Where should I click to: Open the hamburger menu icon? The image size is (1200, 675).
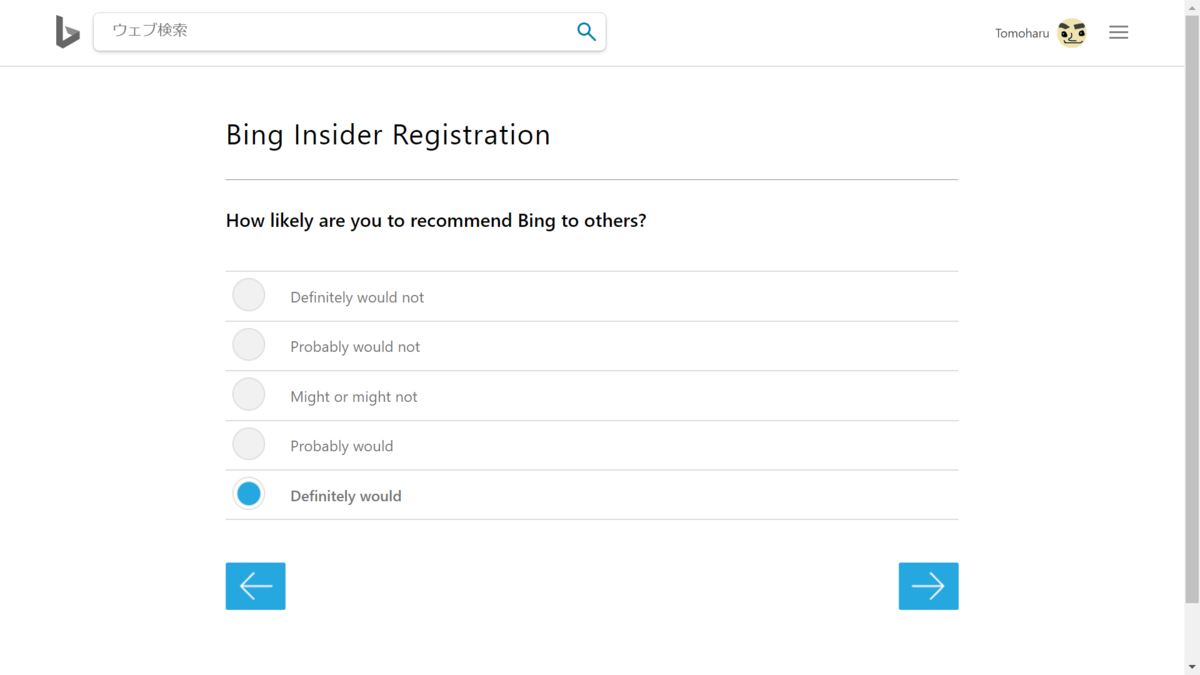pos(1118,33)
